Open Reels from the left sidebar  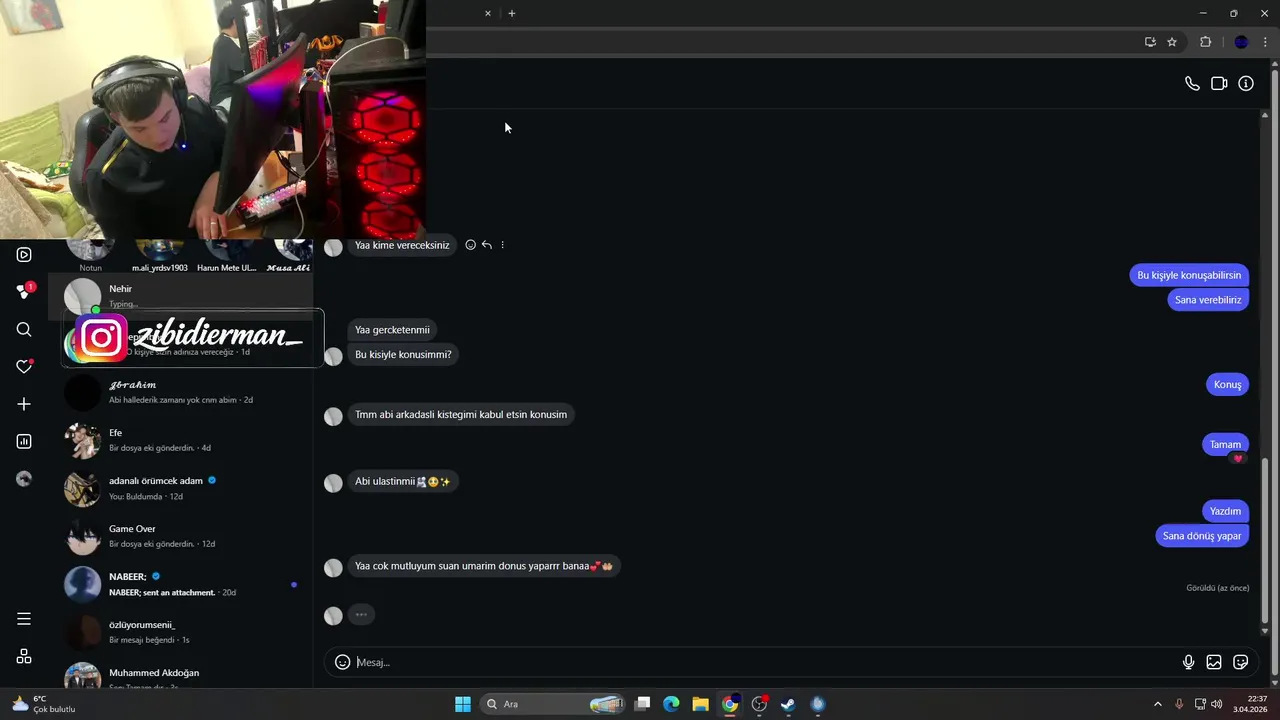pos(24,255)
